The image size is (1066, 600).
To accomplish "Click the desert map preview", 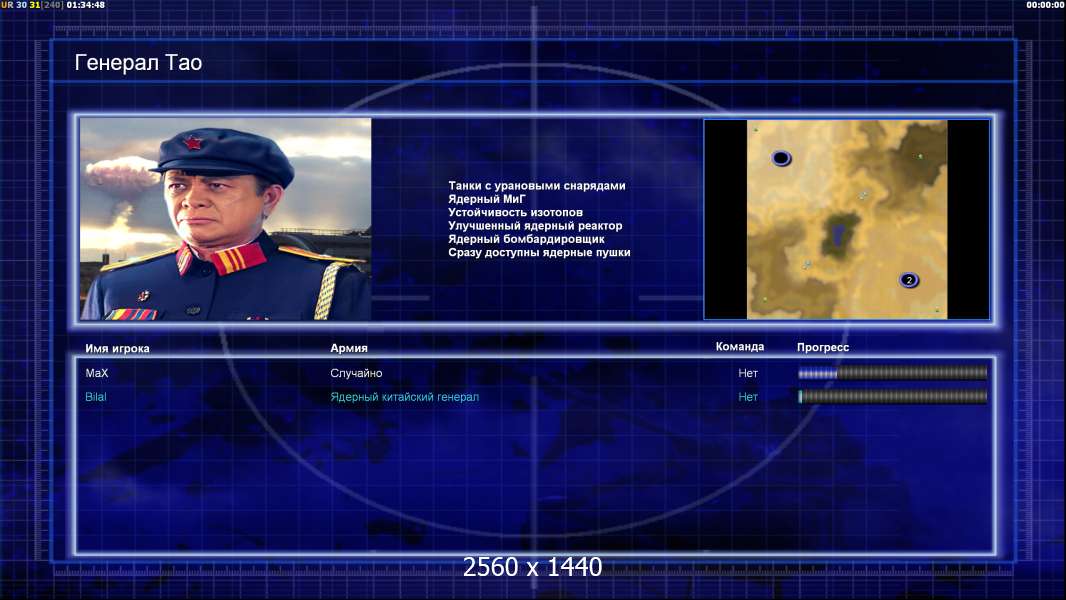I will pyautogui.click(x=846, y=219).
